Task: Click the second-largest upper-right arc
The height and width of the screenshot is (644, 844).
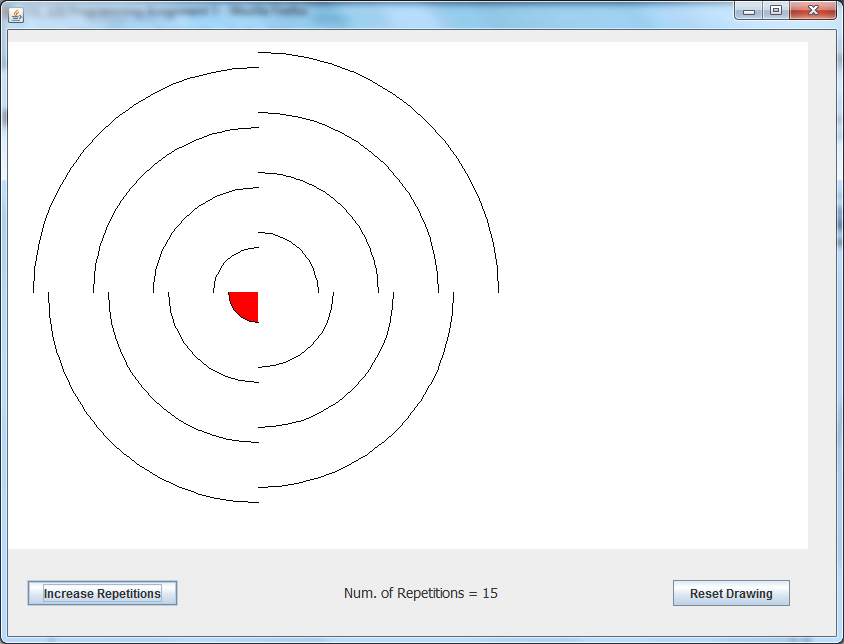Action: [386, 165]
